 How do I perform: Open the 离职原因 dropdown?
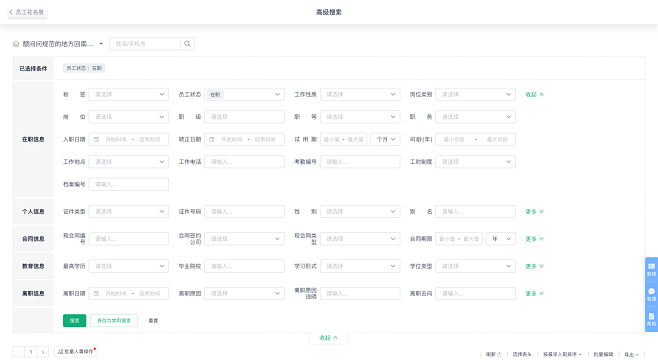(x=244, y=293)
